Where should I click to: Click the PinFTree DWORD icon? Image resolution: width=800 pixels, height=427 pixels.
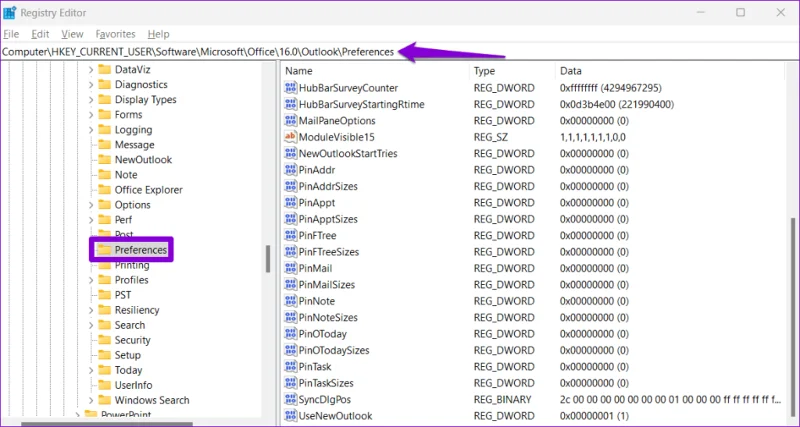[290, 236]
